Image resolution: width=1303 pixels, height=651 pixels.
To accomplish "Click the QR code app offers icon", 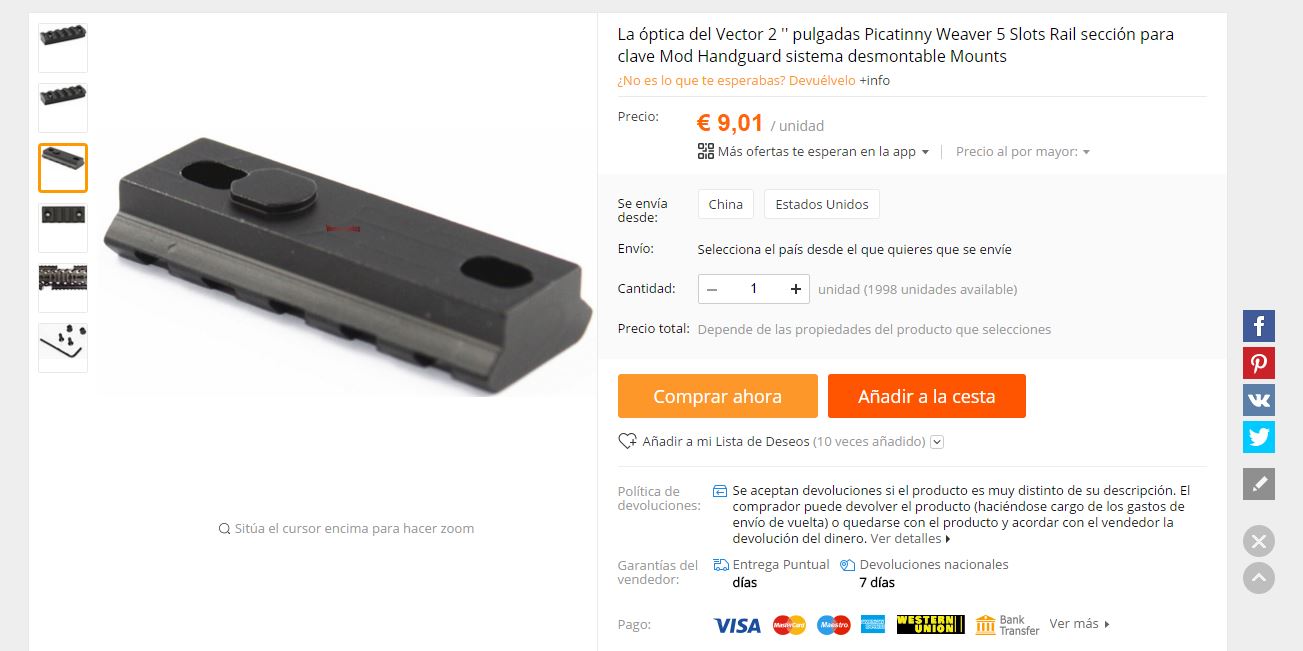I will tap(706, 151).
